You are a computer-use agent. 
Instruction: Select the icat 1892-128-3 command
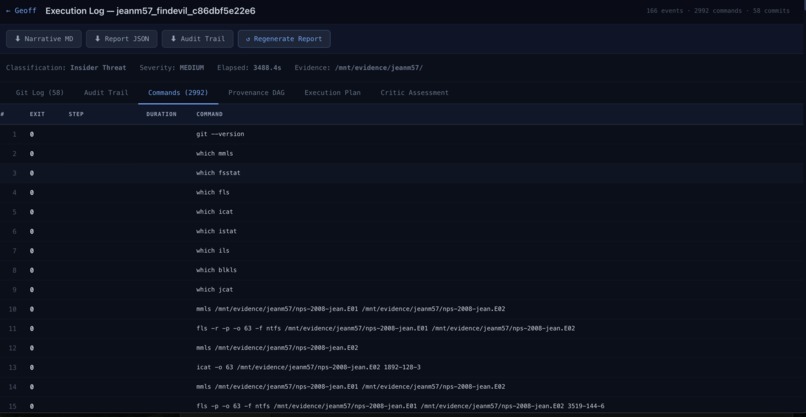(x=403, y=368)
